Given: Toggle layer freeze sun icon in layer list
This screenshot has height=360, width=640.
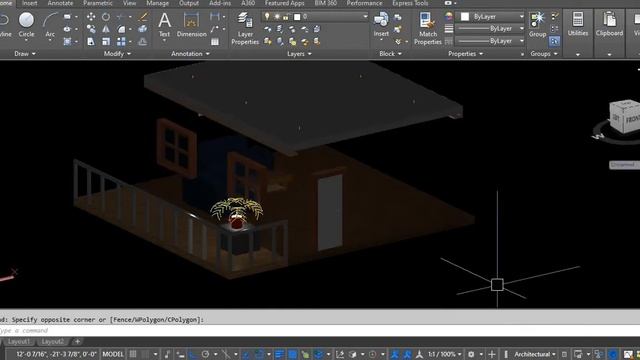Looking at the screenshot, I should pos(276,17).
